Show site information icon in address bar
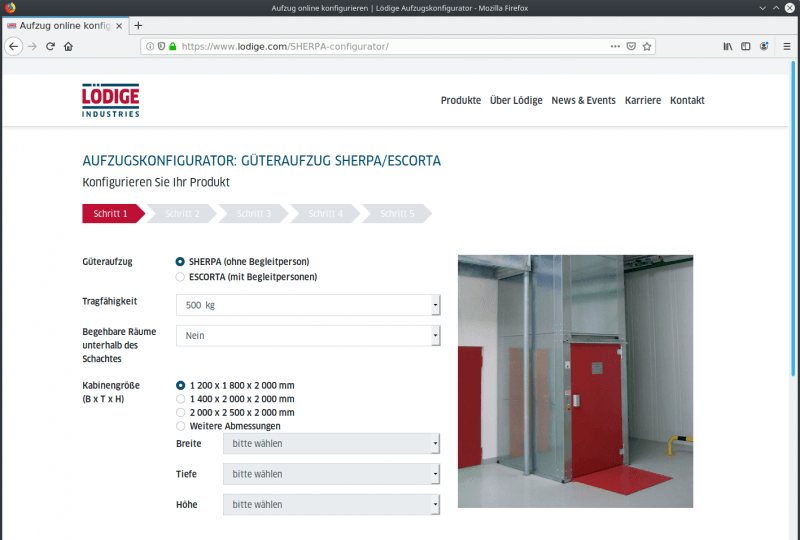This screenshot has height=540, width=800. [150, 46]
